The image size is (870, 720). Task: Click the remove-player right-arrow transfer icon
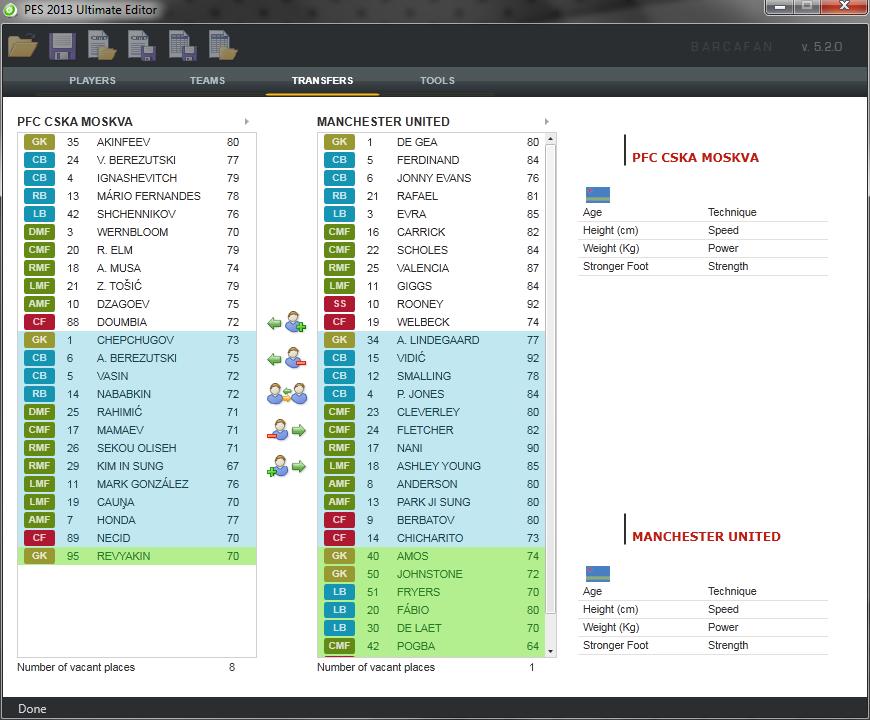(x=287, y=430)
